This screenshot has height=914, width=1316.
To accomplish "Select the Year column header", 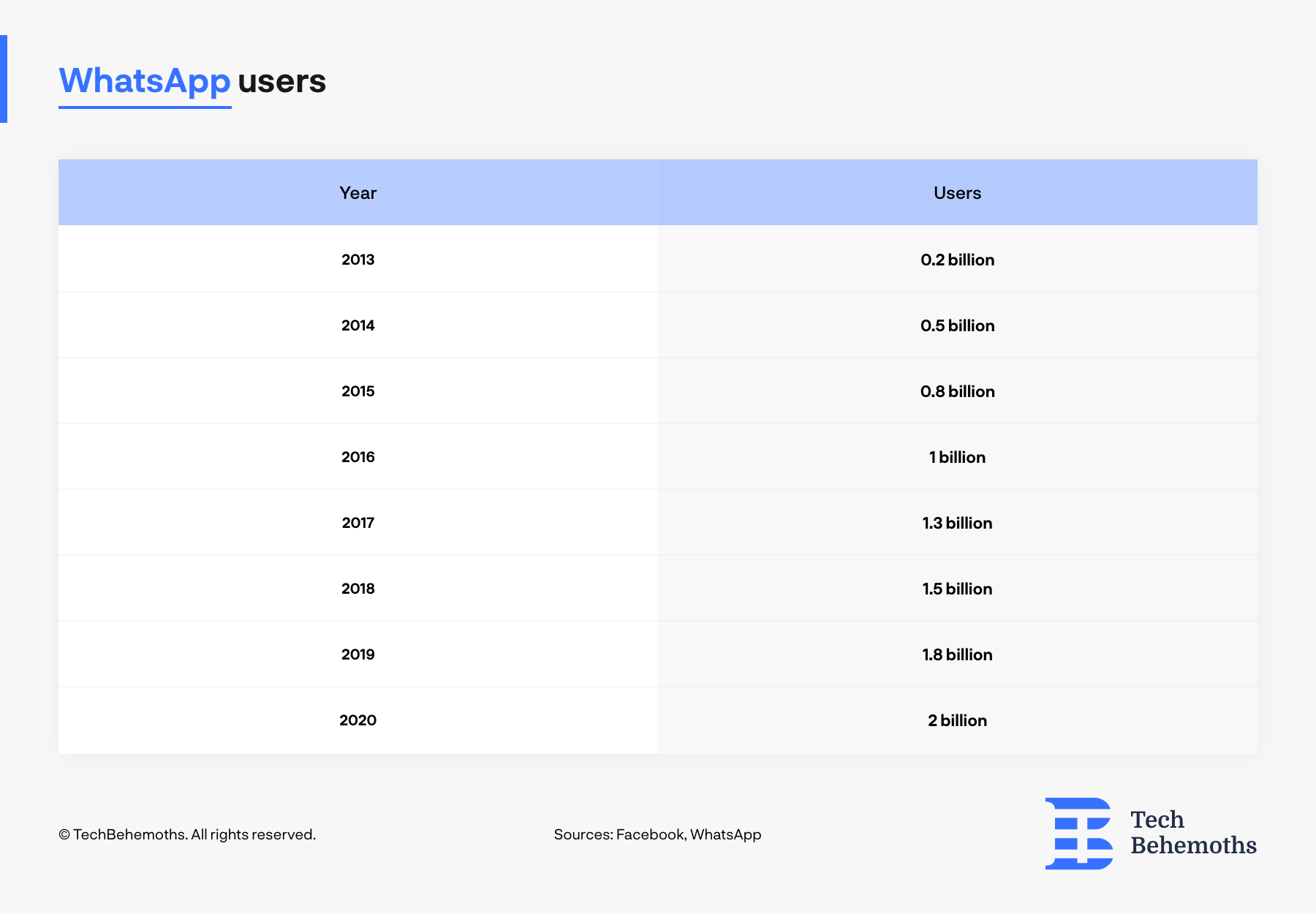I will tap(358, 193).
